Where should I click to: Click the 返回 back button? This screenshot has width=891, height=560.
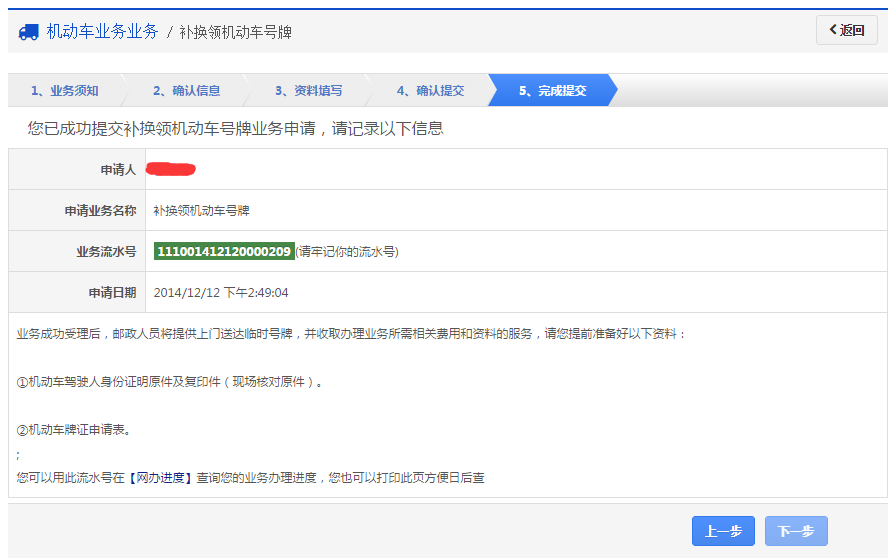coord(846,30)
